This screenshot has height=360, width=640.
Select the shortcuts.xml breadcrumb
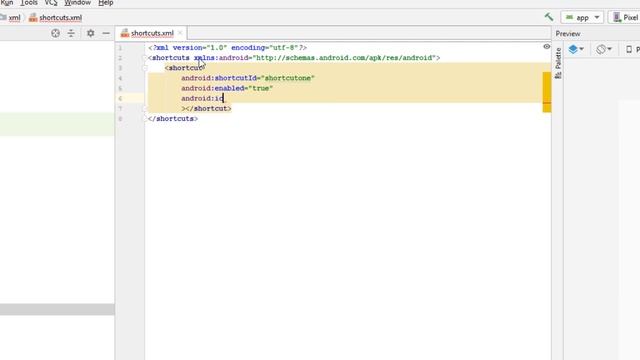[56, 18]
